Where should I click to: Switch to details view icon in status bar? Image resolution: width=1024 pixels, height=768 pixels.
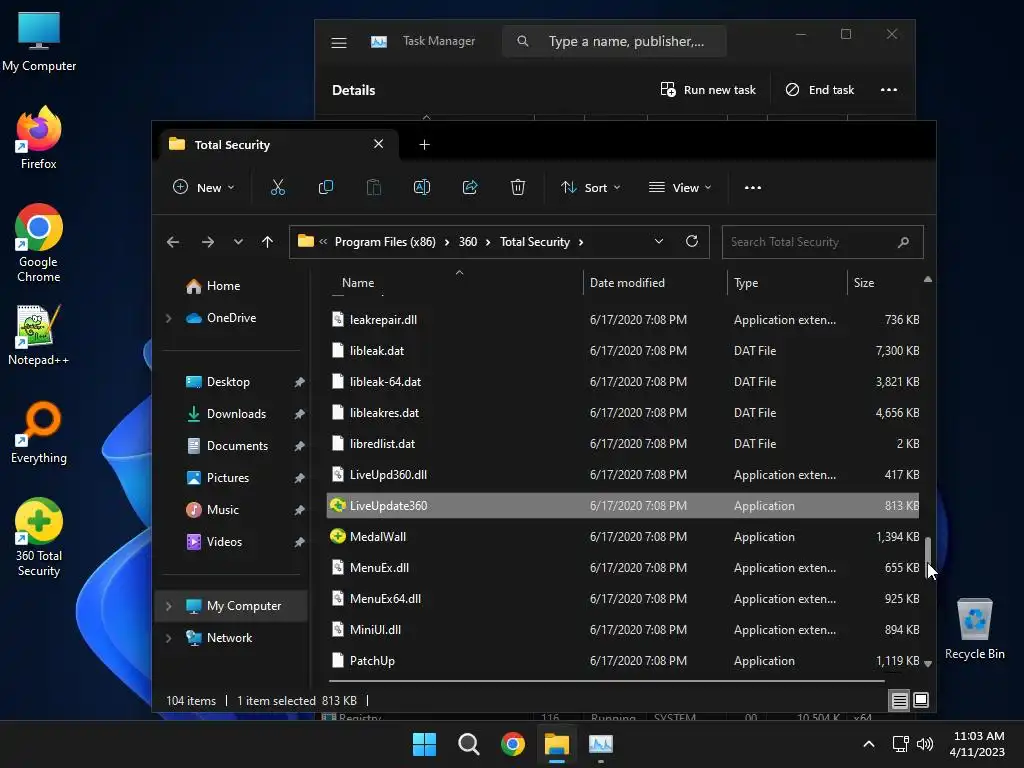coord(899,701)
